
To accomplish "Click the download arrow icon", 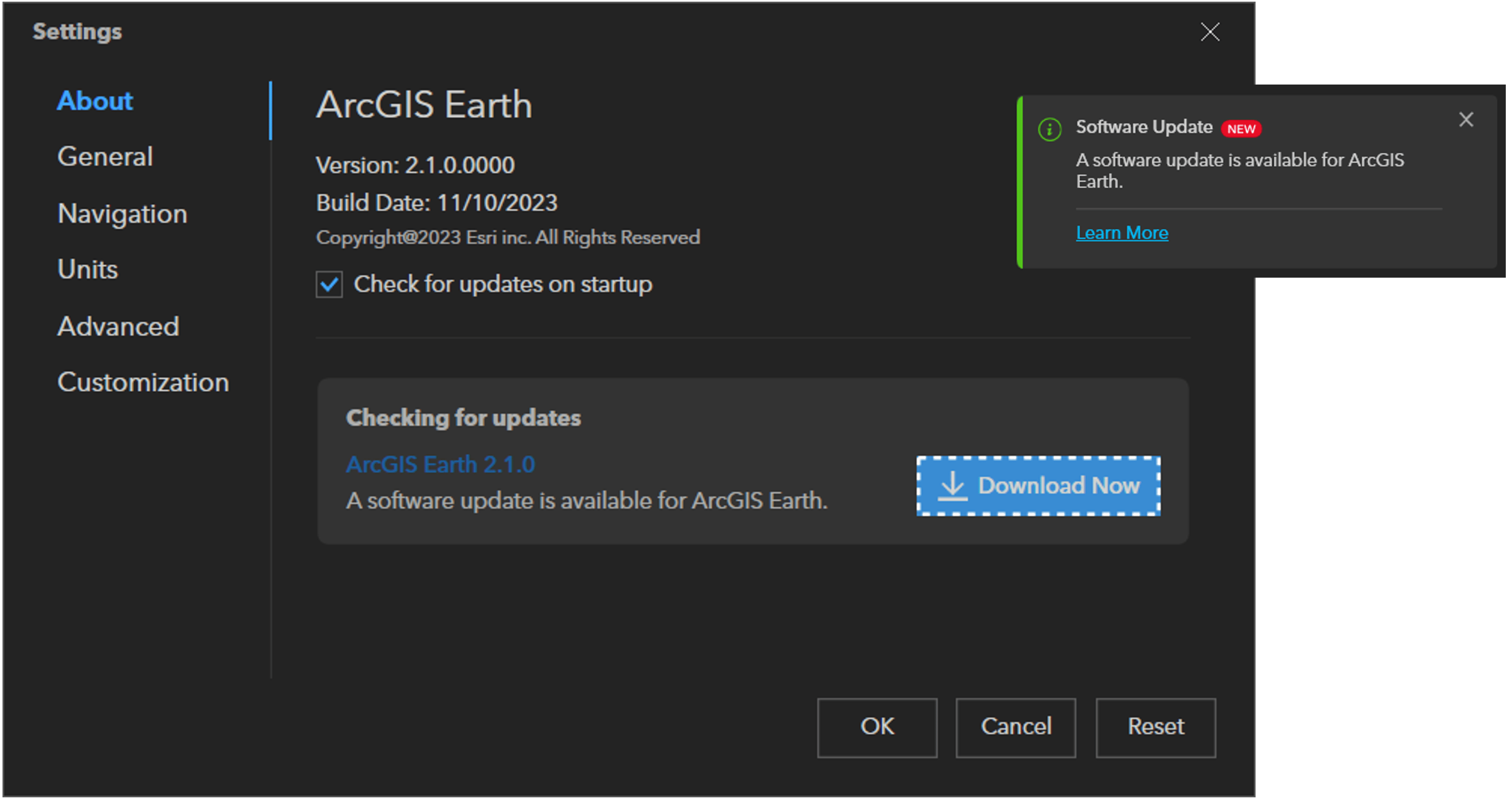I will click(x=952, y=486).
